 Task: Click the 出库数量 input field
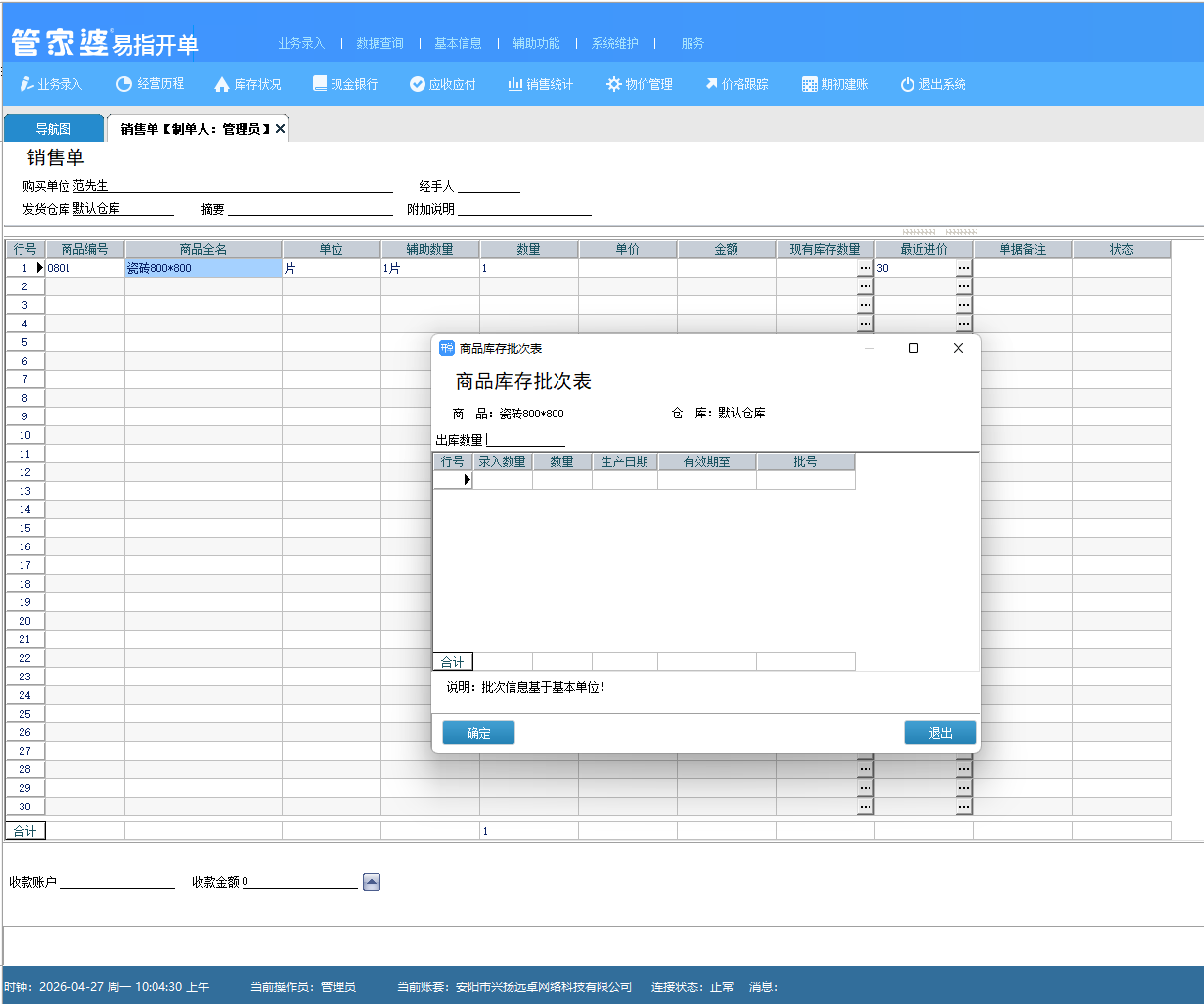click(x=525, y=440)
